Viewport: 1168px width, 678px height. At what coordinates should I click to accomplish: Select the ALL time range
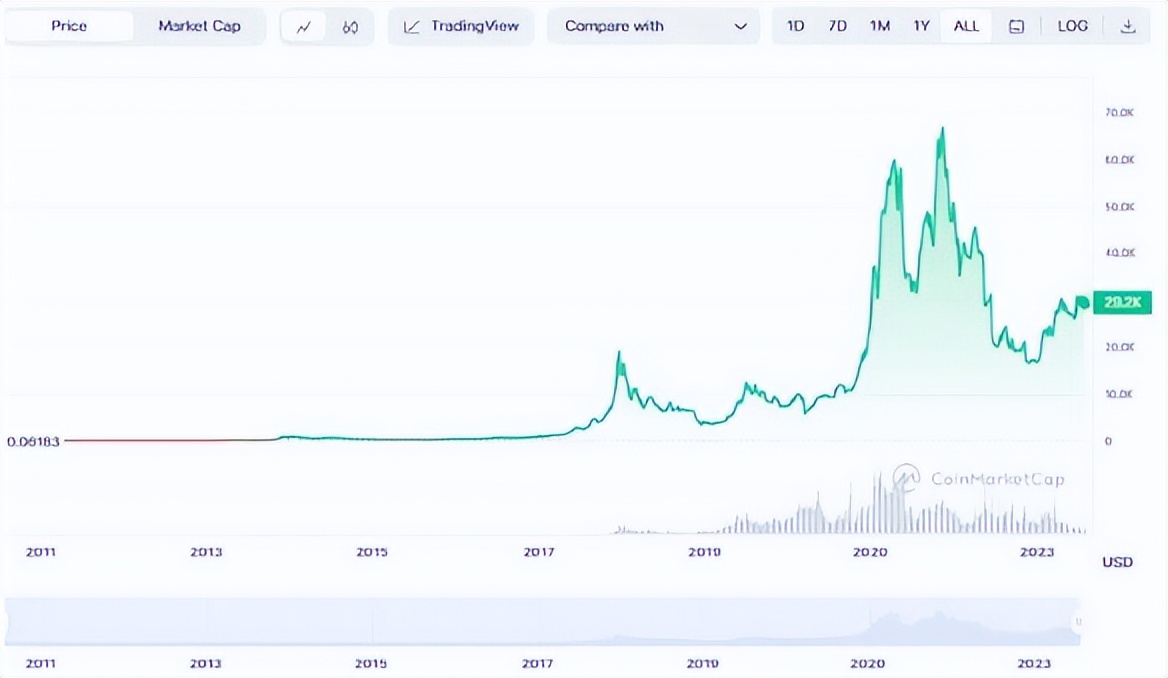click(966, 27)
